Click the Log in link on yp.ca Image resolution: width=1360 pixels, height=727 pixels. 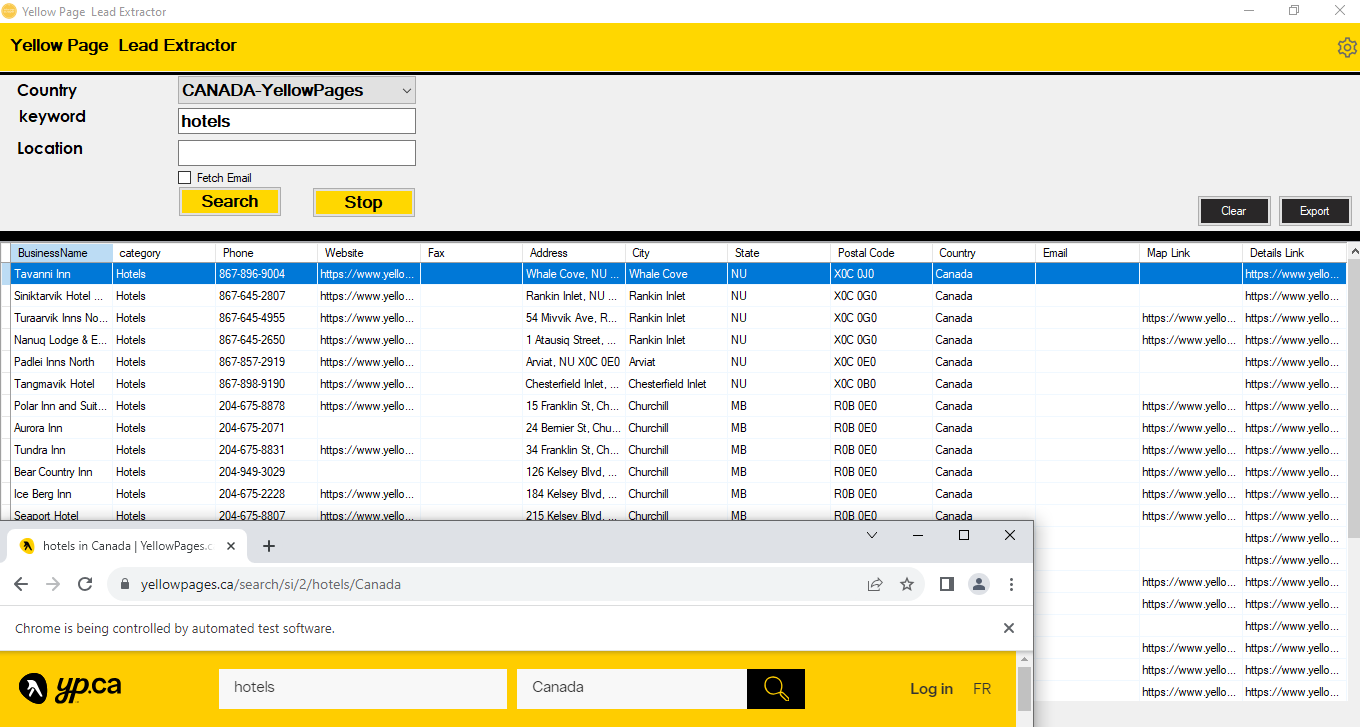coord(931,688)
